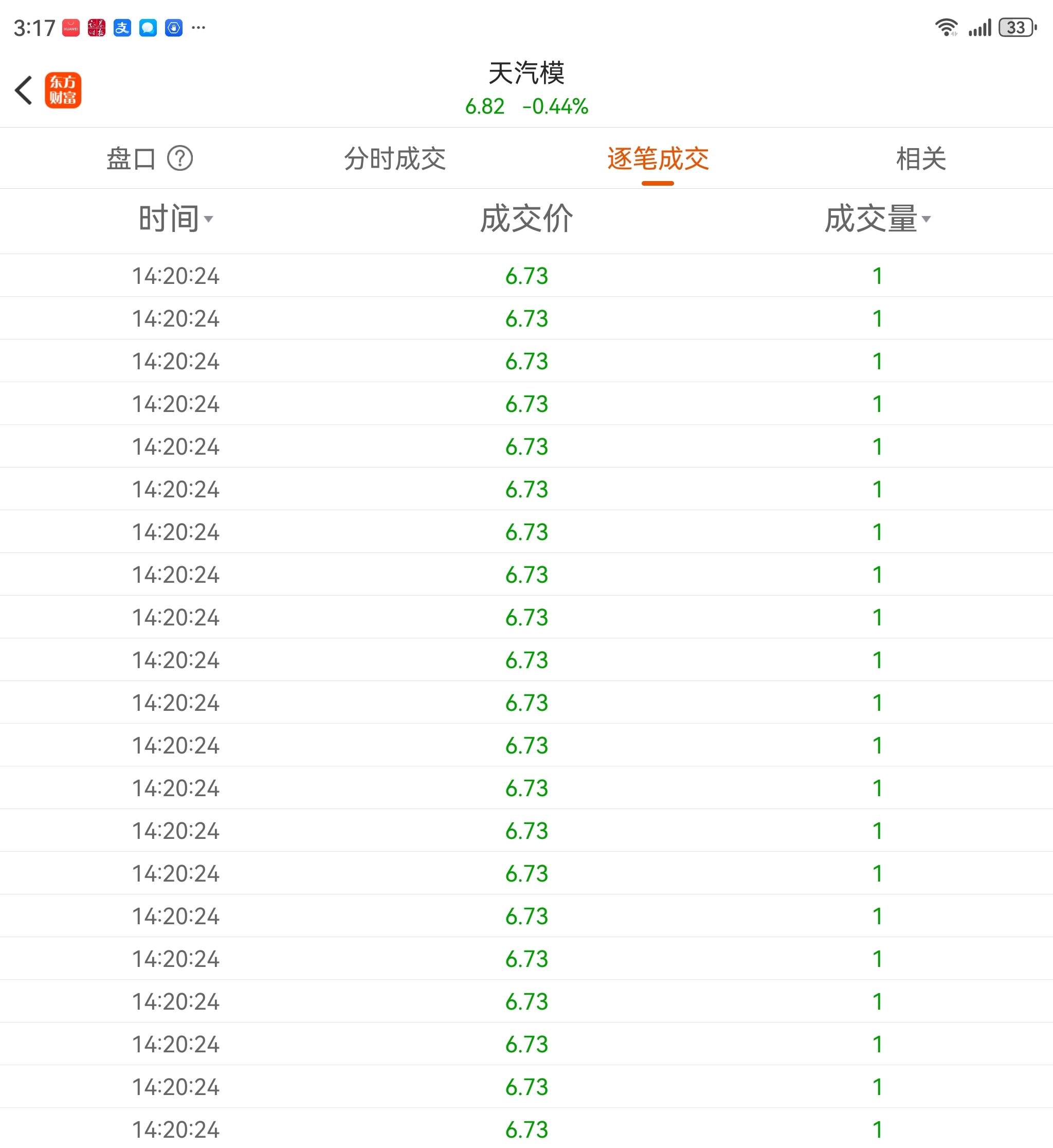Tap the WiFi status icon
The width and height of the screenshot is (1053, 1148).
(946, 27)
